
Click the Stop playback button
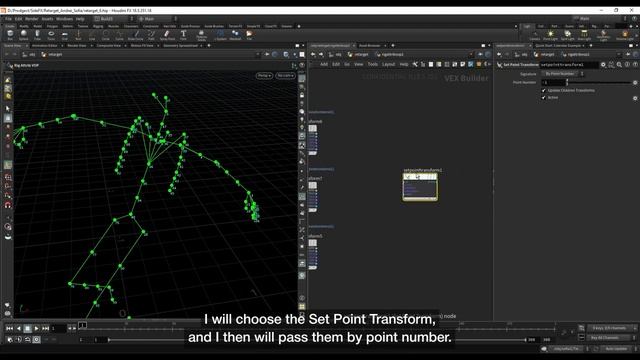pos(27,328)
